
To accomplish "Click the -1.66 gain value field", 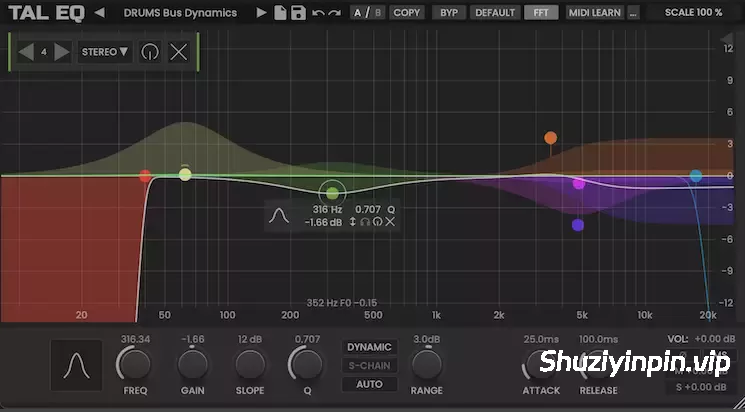I will coord(192,339).
